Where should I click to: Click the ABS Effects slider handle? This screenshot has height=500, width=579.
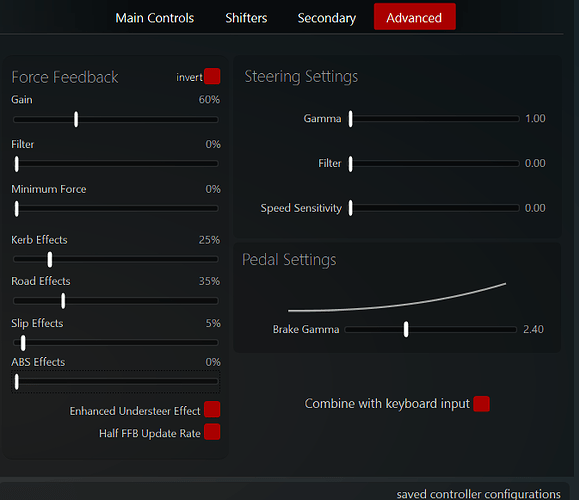[17, 382]
